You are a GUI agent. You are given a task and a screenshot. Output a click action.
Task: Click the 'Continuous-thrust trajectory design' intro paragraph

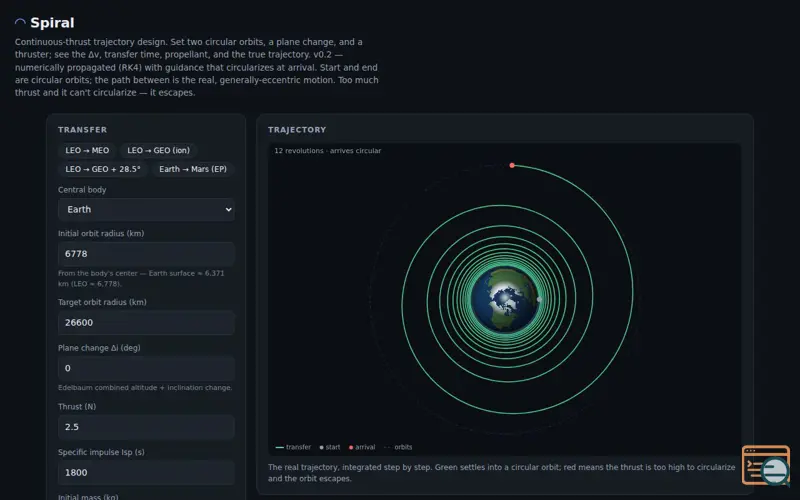197,67
